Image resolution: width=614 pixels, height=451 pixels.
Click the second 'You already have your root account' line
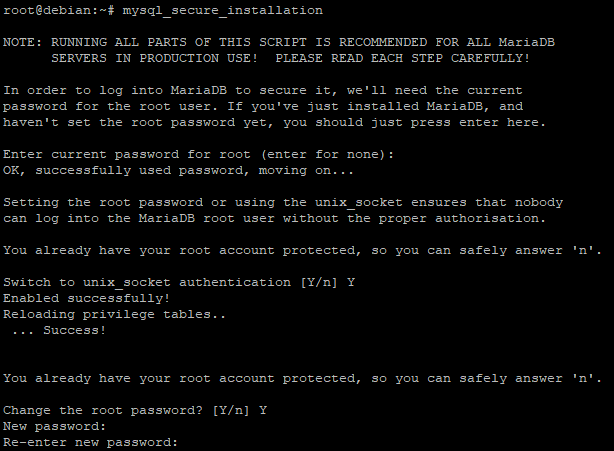(302, 378)
